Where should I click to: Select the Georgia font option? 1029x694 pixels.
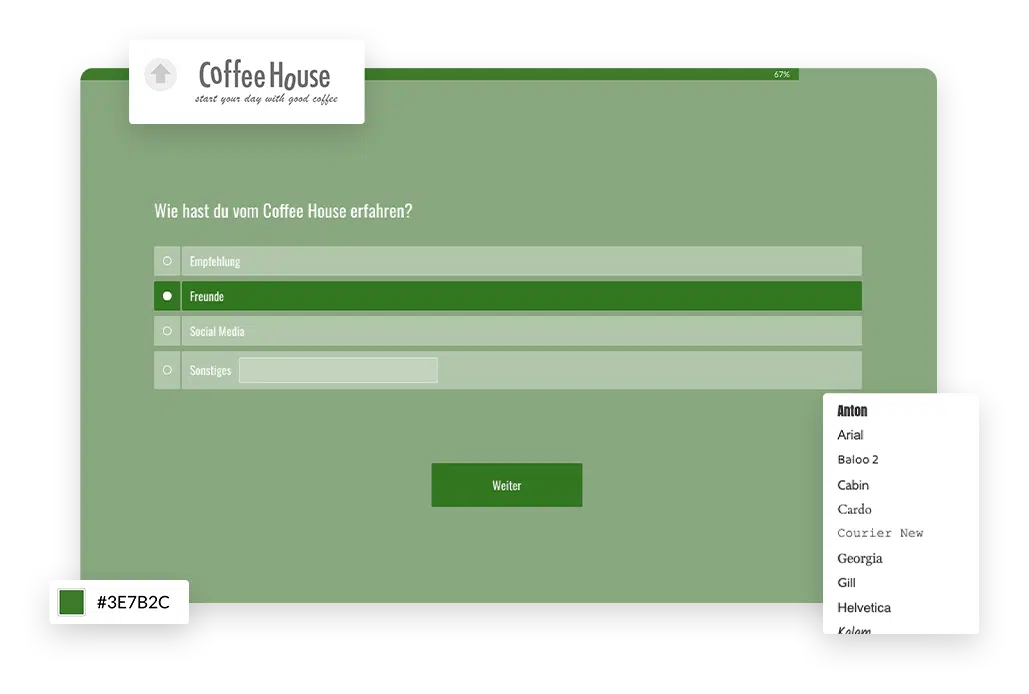pyautogui.click(x=859, y=558)
